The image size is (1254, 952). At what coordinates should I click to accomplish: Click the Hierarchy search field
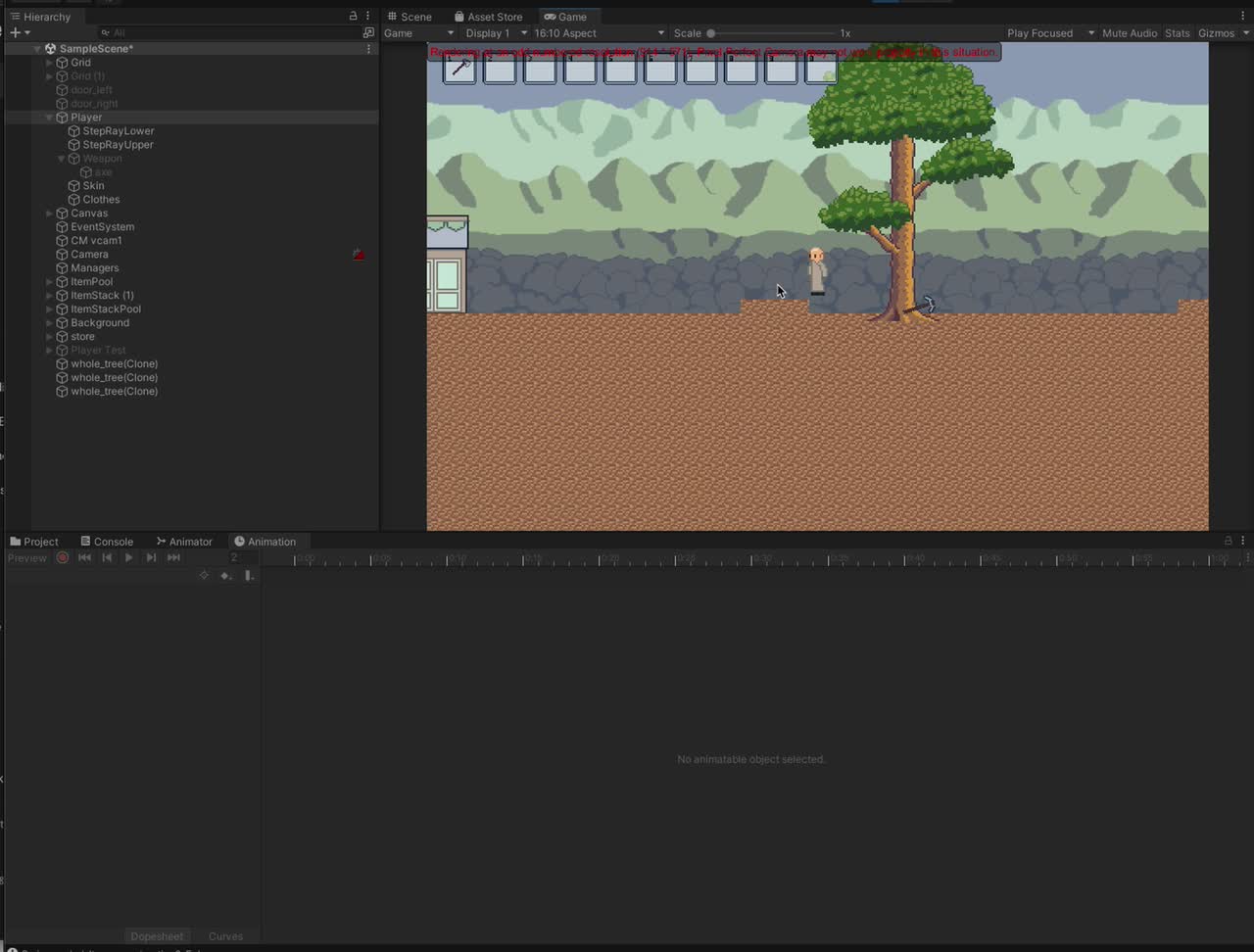point(230,33)
